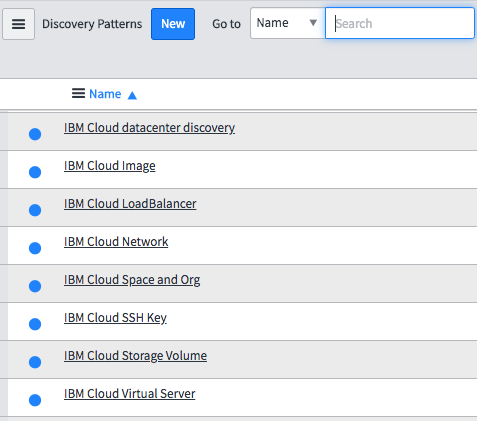Viewport: 477px width, 421px height.
Task: Open IBM Cloud Network pattern
Action: tap(116, 242)
